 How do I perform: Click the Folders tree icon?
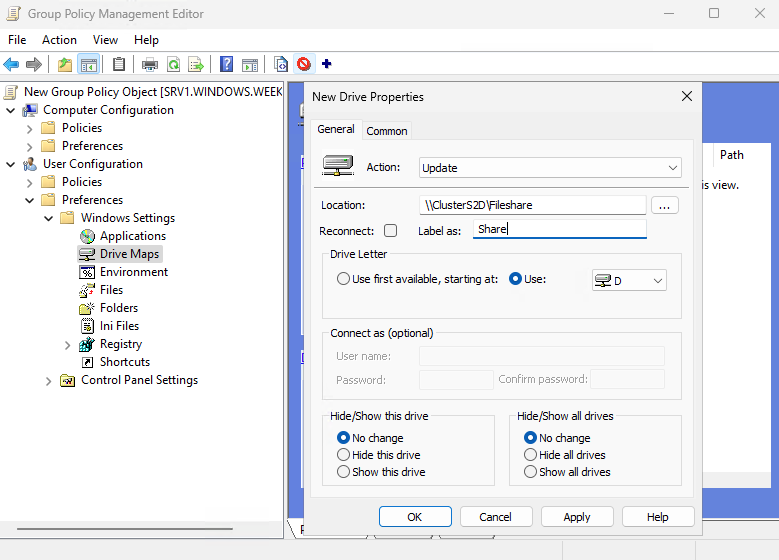pos(87,308)
